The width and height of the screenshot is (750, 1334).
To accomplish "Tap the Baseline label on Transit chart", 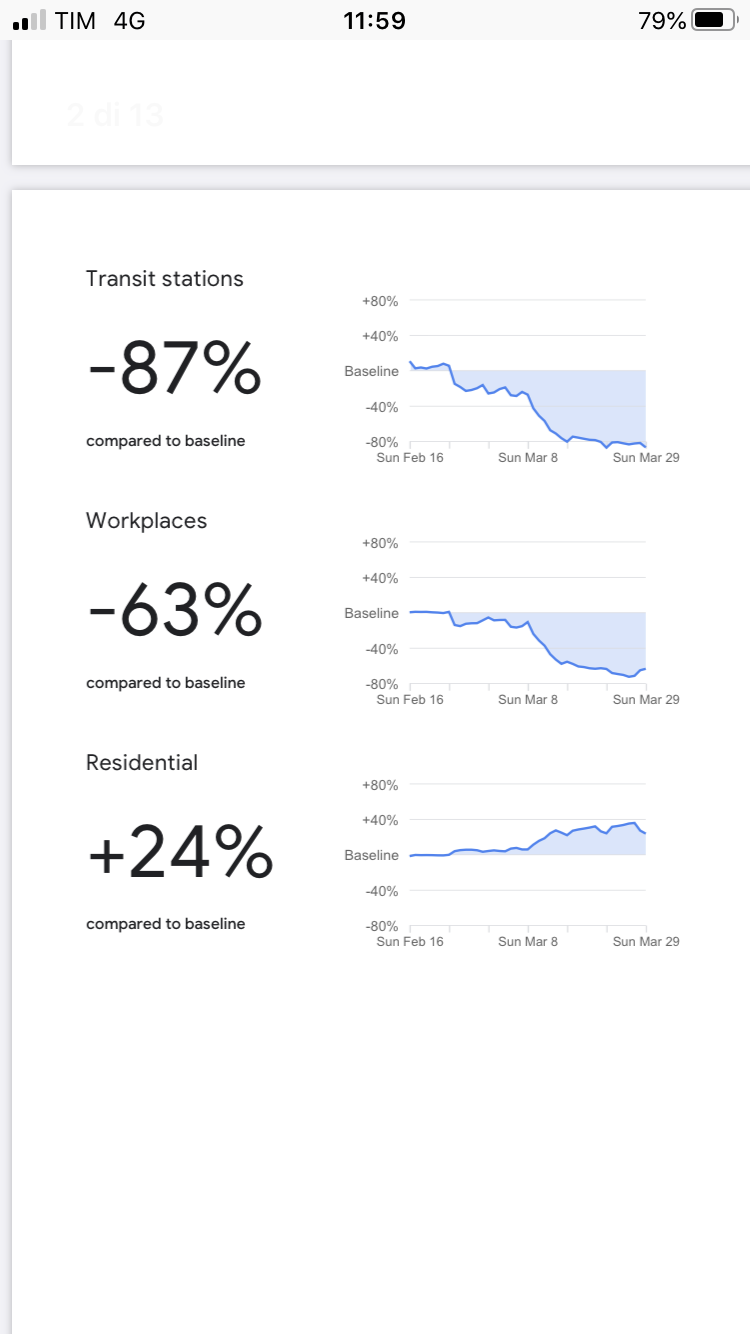I will coord(371,371).
